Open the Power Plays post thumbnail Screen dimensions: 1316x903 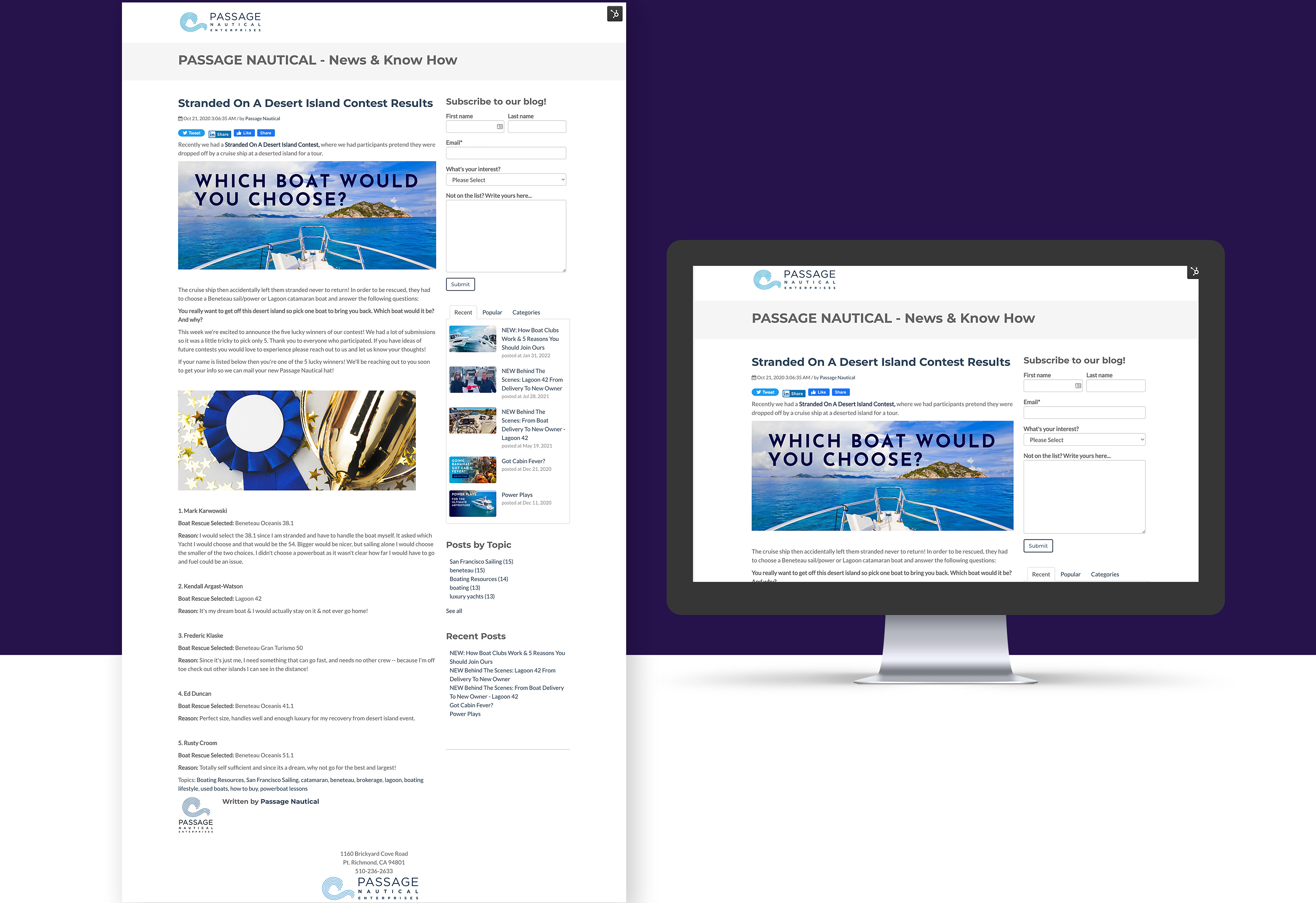(472, 503)
